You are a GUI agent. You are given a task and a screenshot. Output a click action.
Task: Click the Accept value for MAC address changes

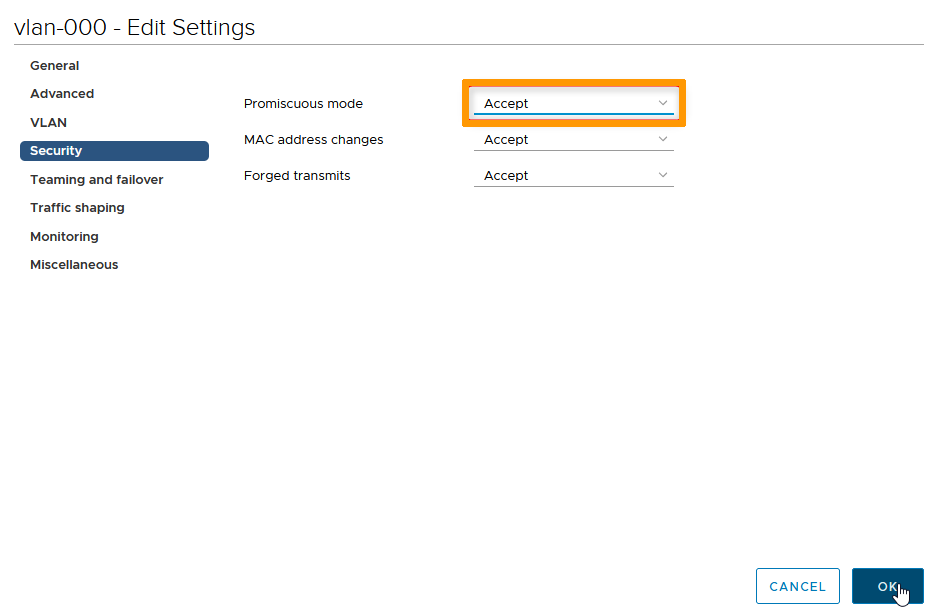pyautogui.click(x=507, y=140)
